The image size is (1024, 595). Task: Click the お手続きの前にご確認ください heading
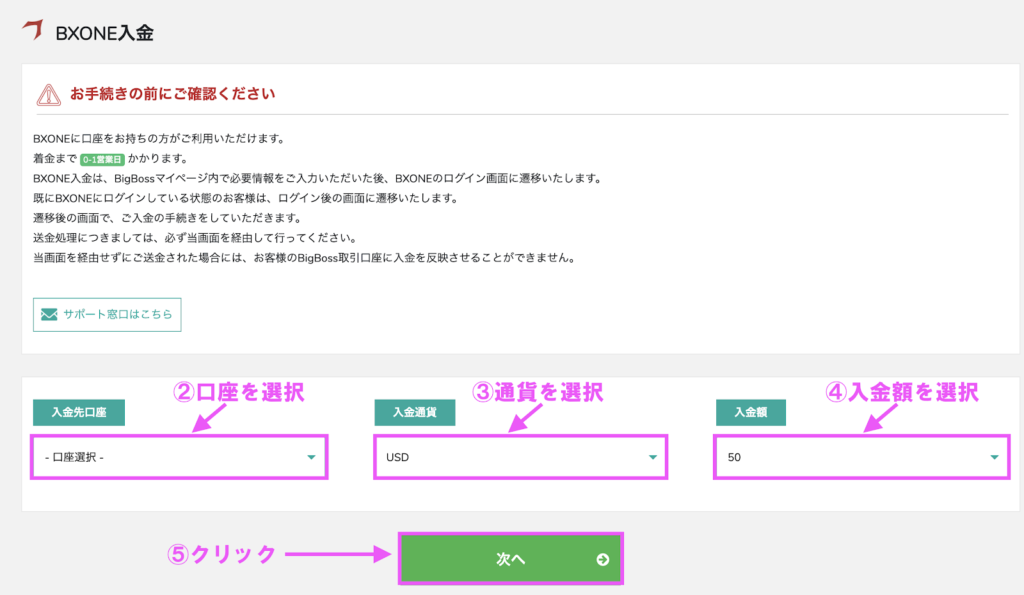coord(172,94)
